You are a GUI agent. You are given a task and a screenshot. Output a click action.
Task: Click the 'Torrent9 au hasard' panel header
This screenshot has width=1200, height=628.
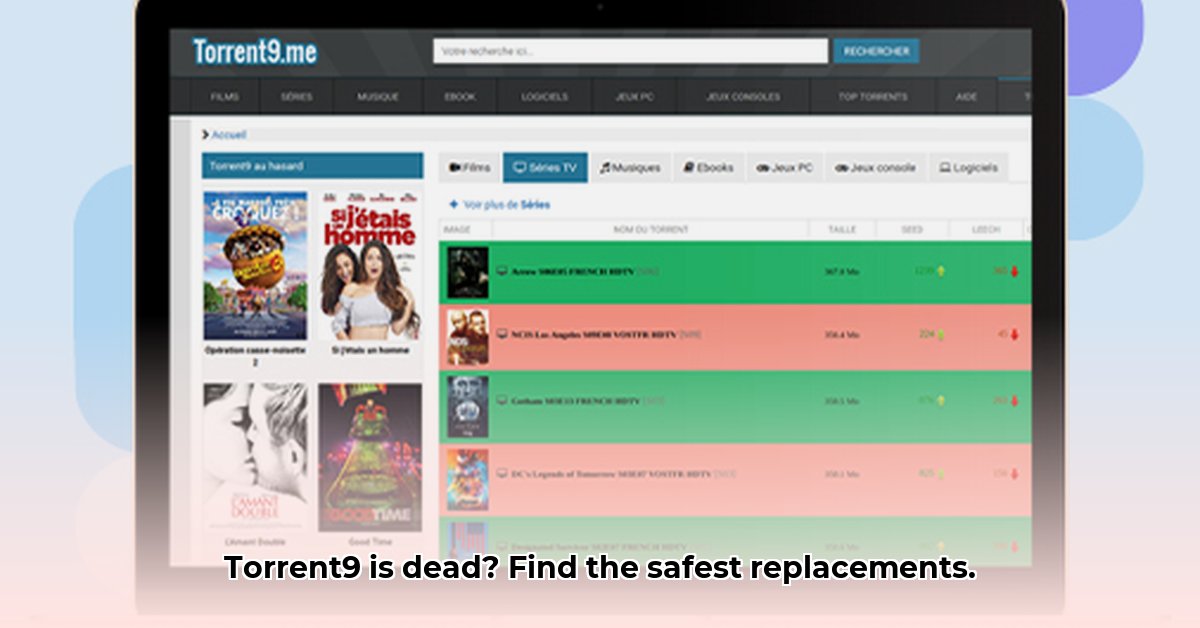[312, 166]
